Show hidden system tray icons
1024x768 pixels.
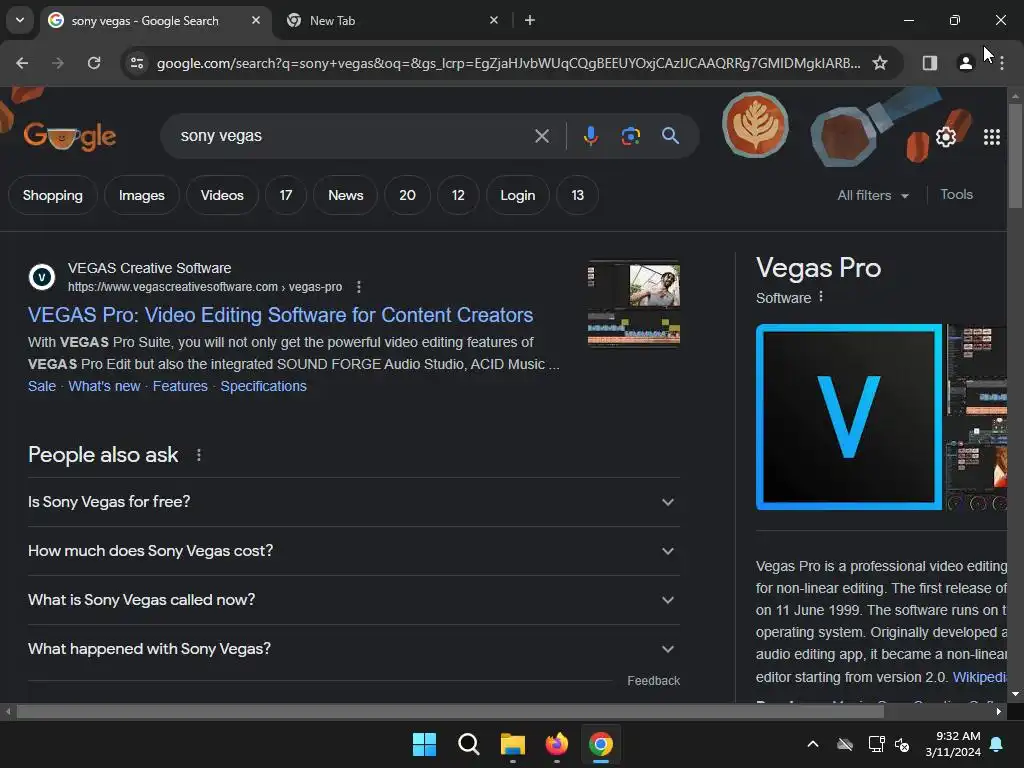[812, 744]
